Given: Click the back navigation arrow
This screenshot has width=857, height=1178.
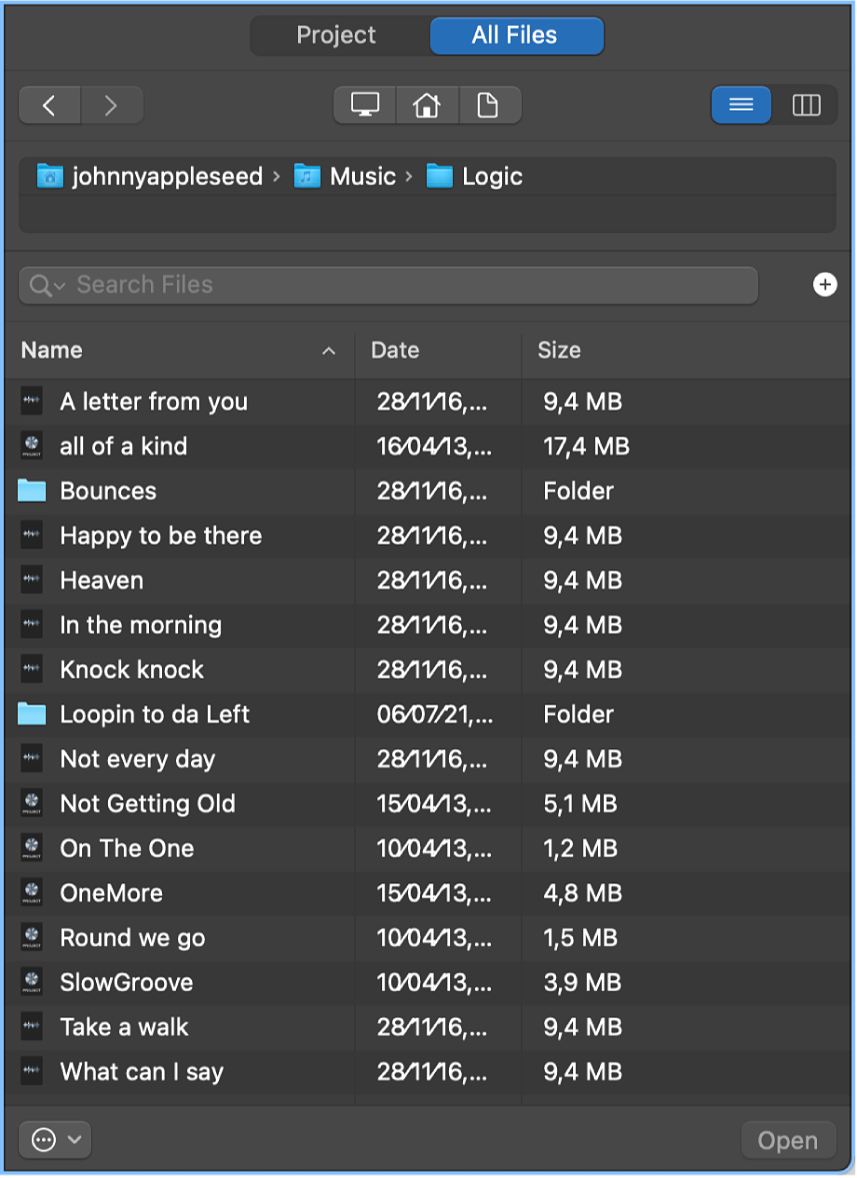Looking at the screenshot, I should tap(49, 105).
